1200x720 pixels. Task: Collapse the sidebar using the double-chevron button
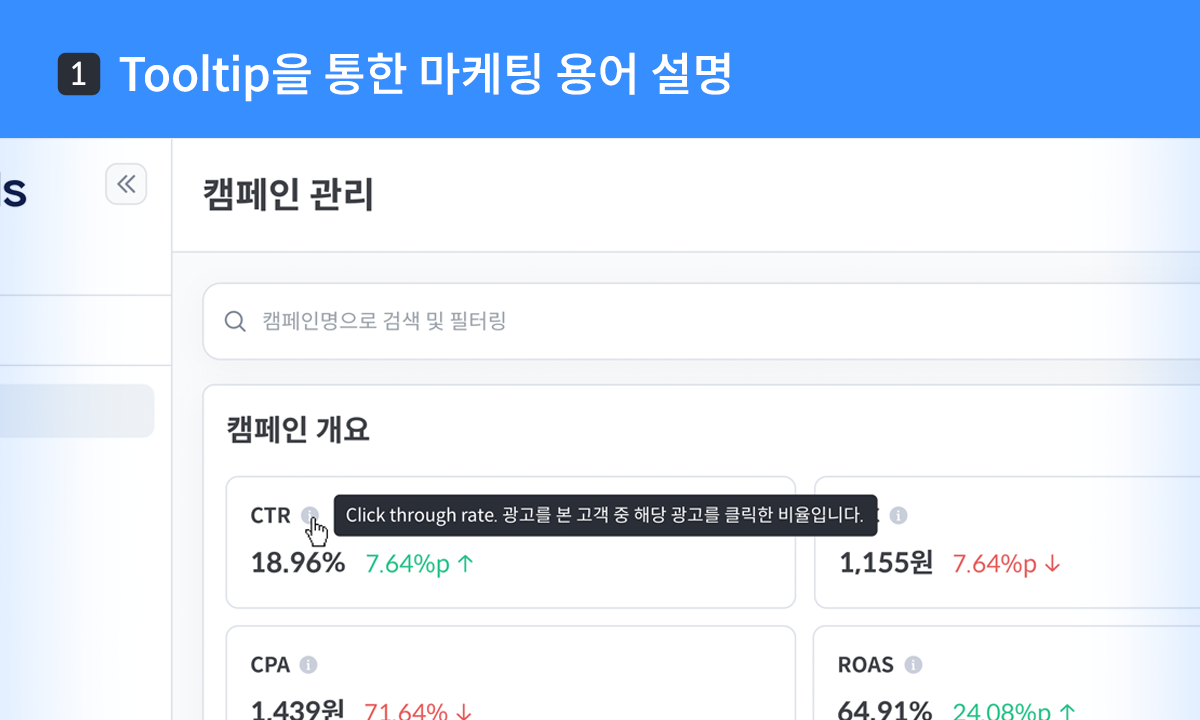126,184
